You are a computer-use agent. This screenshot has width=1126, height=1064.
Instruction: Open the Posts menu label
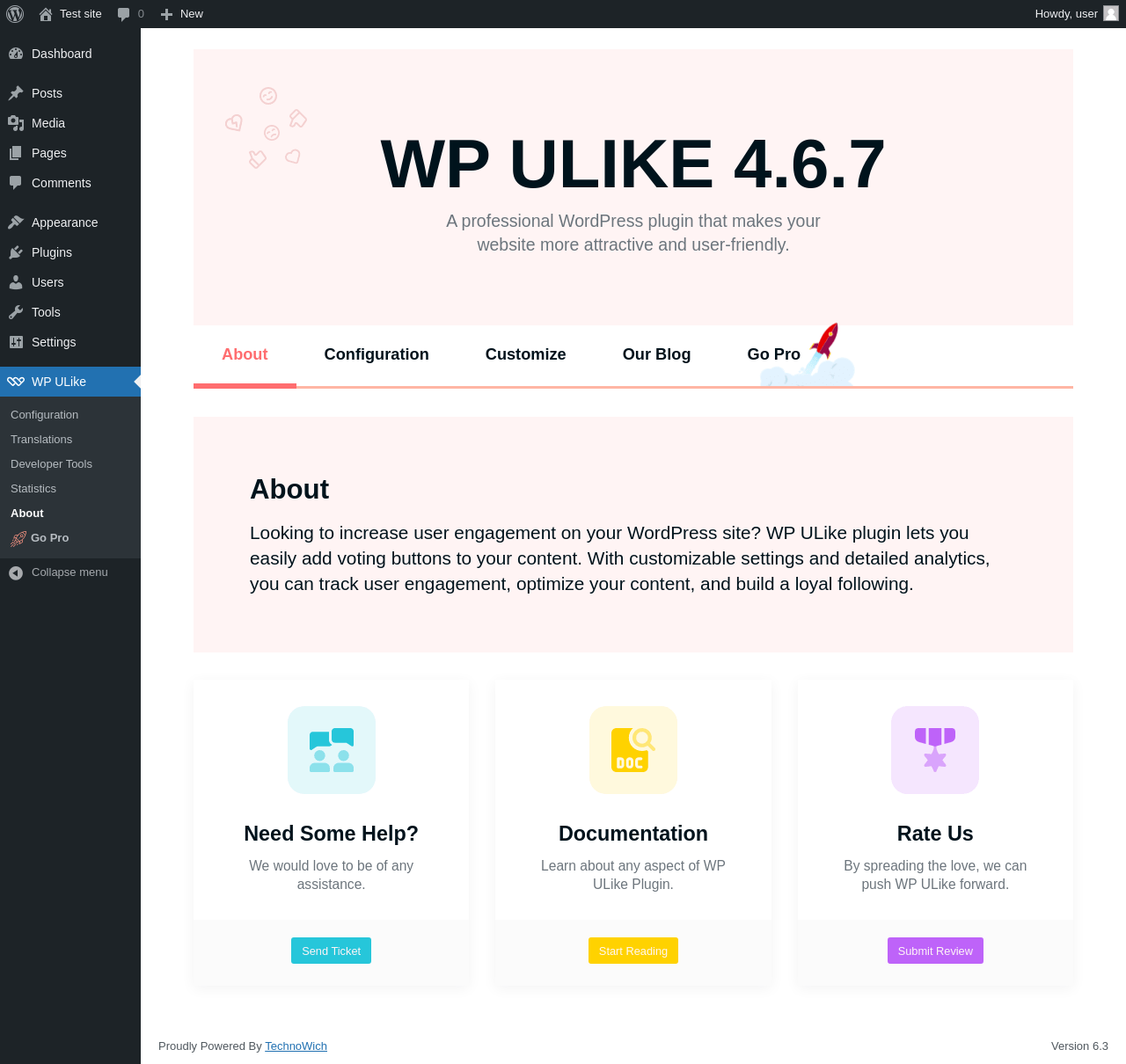(x=47, y=93)
